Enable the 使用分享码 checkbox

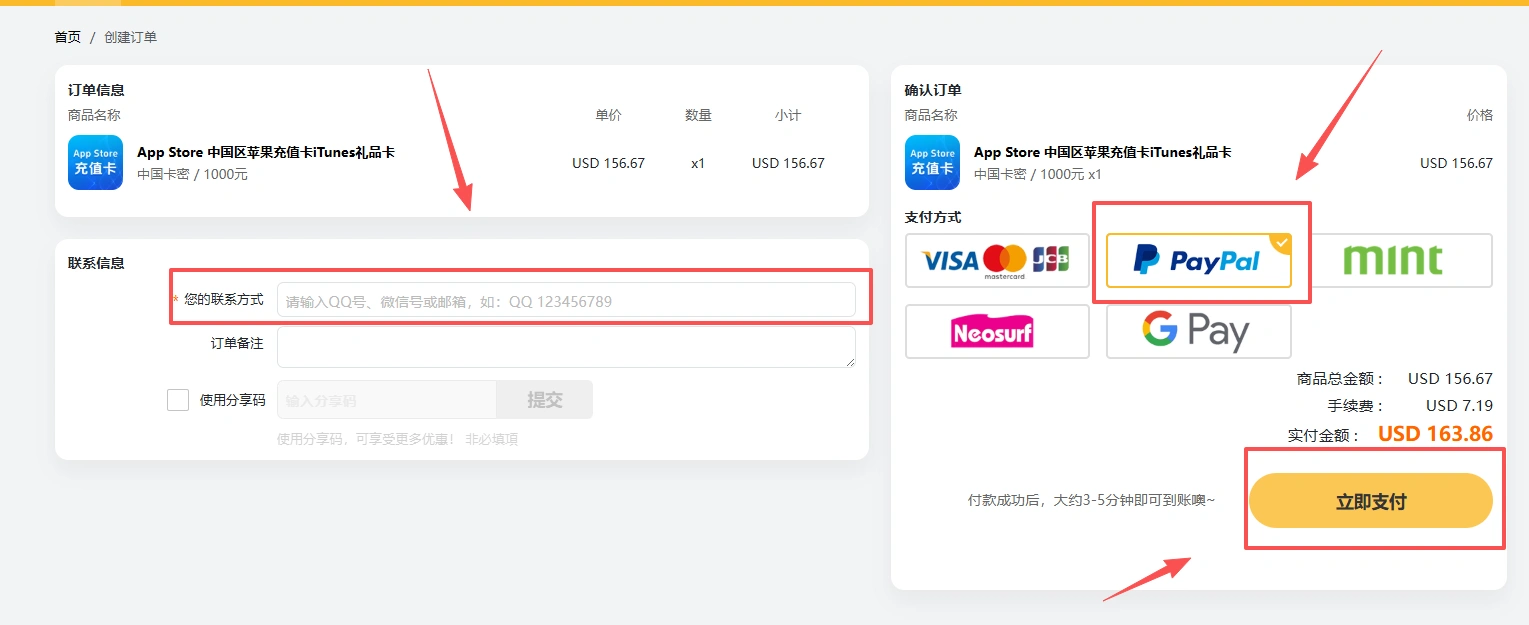(x=178, y=400)
